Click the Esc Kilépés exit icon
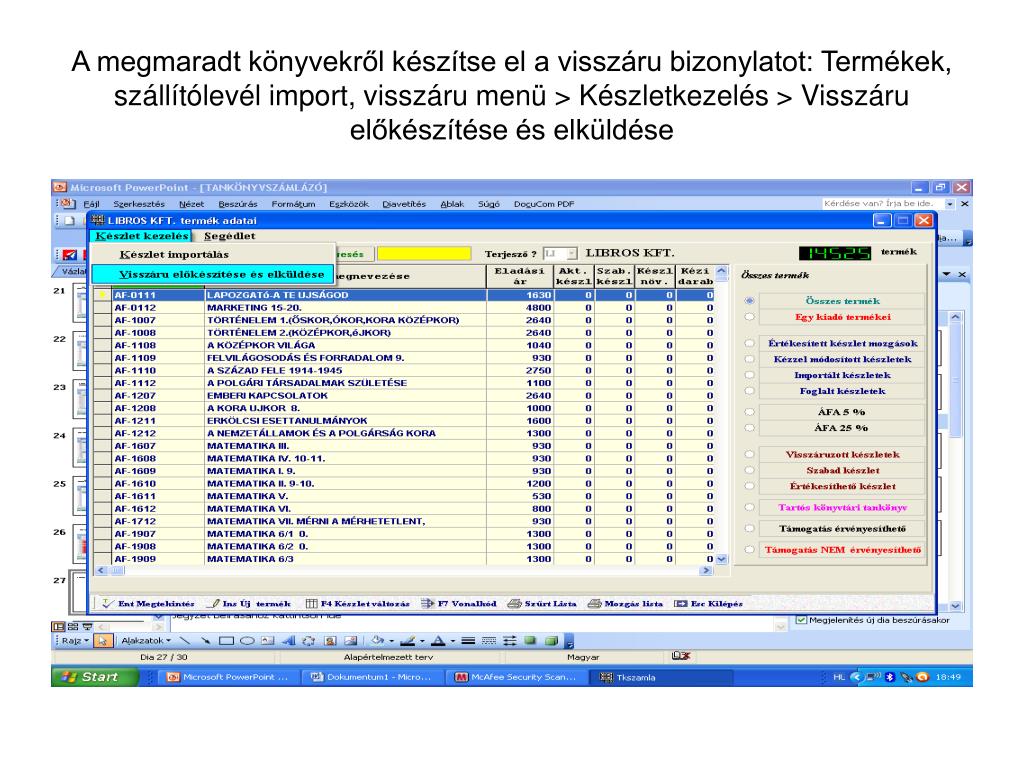 pyautogui.click(x=680, y=603)
